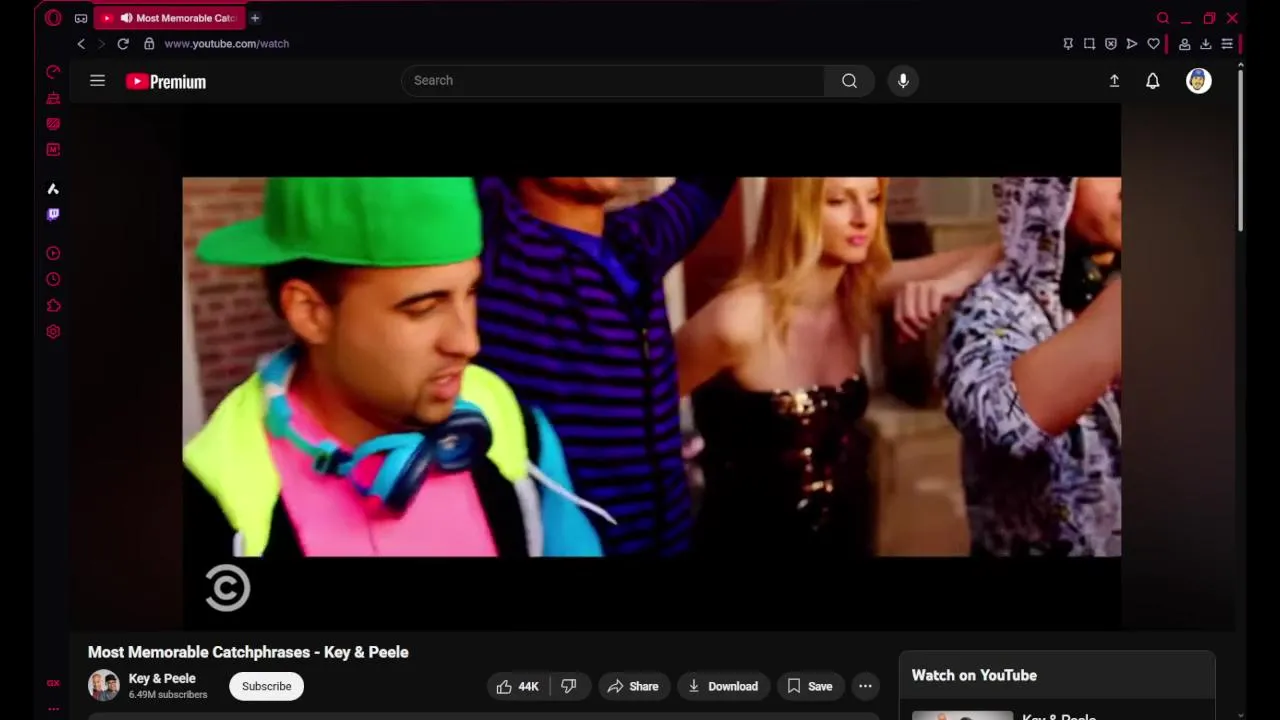Add page to bookmarks with heart icon

point(1153,44)
